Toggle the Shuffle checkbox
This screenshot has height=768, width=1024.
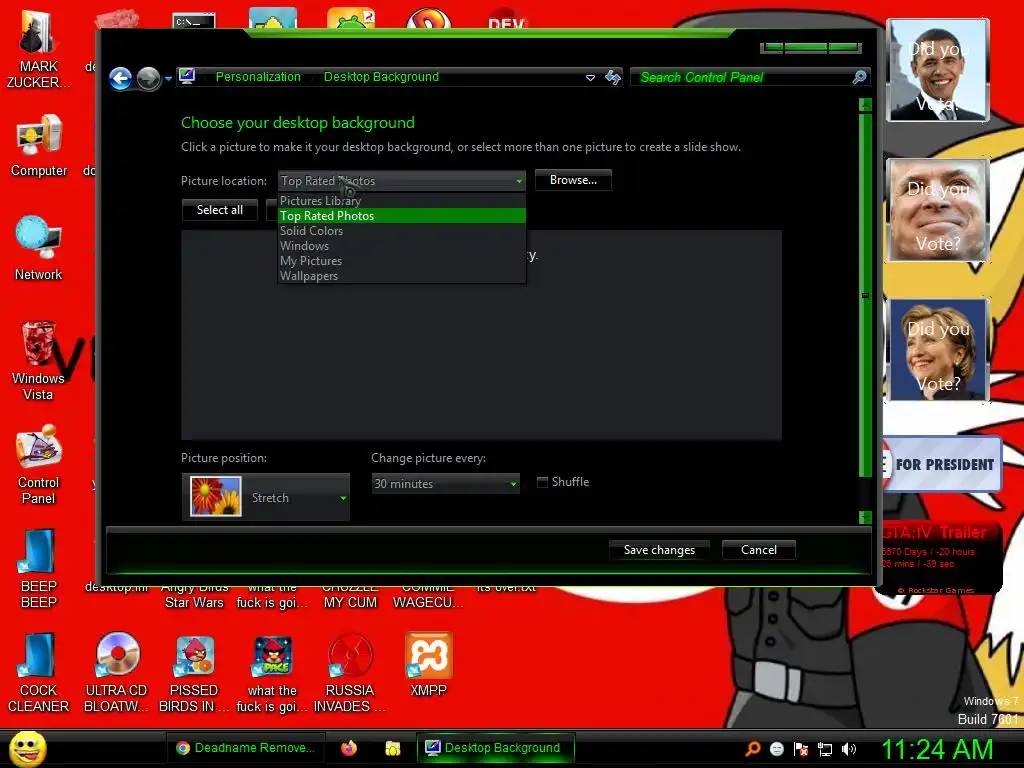tap(542, 482)
